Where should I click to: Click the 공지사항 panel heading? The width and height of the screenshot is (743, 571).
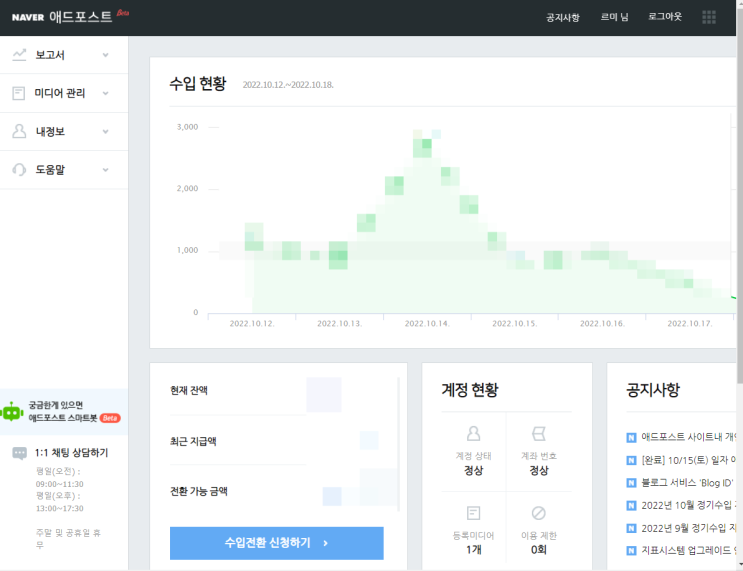(653, 390)
